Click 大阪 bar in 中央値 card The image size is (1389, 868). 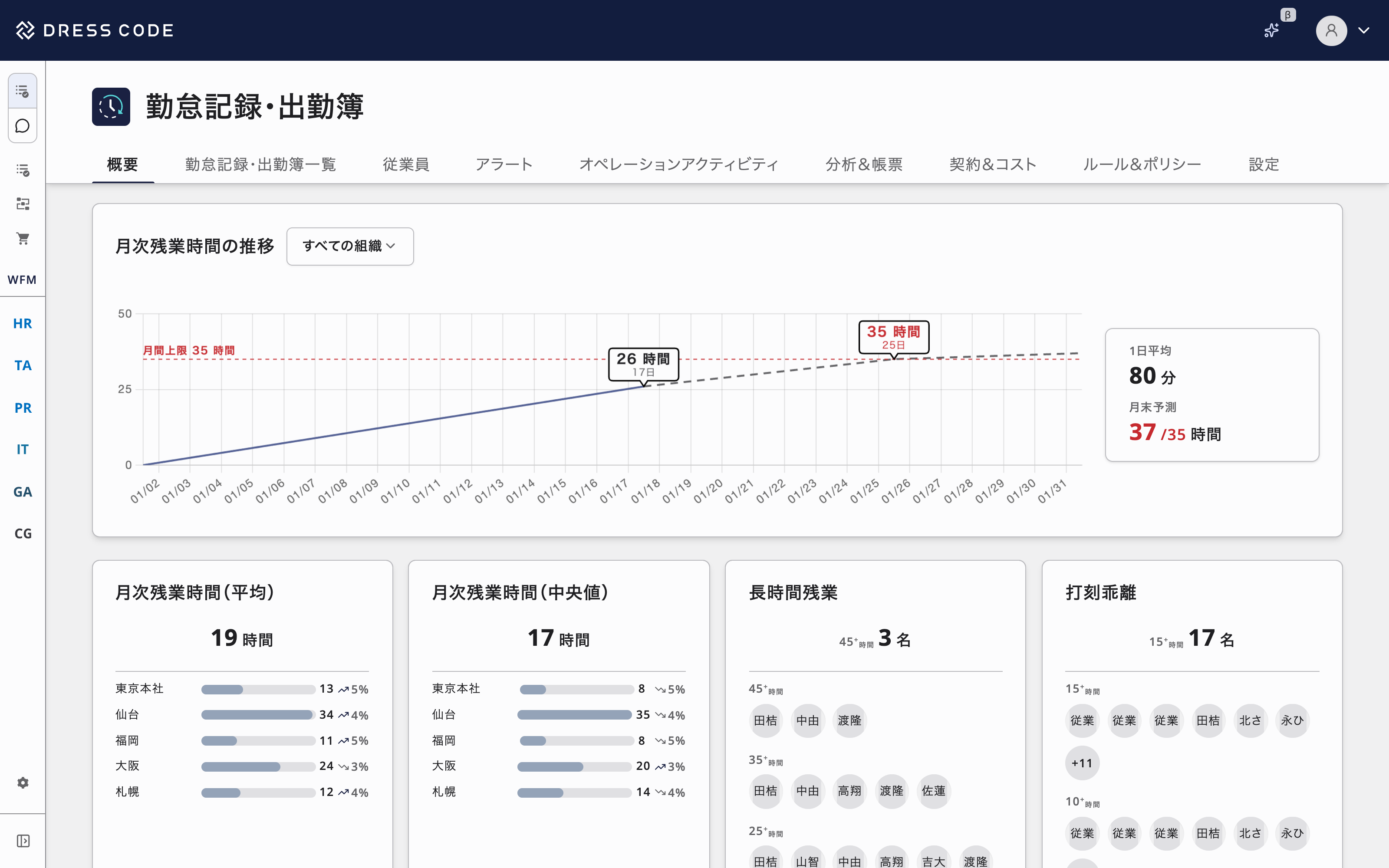(x=574, y=766)
